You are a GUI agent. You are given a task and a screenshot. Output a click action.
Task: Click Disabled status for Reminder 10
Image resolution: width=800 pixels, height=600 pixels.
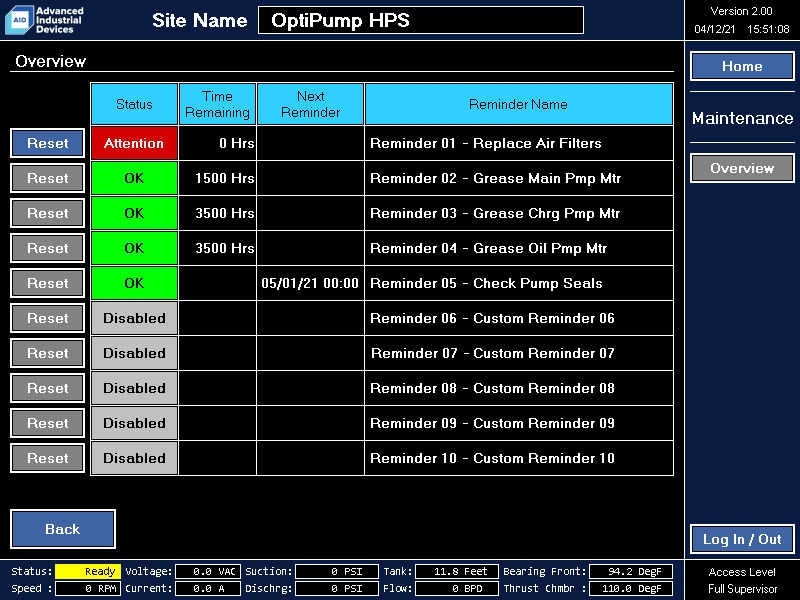134,458
